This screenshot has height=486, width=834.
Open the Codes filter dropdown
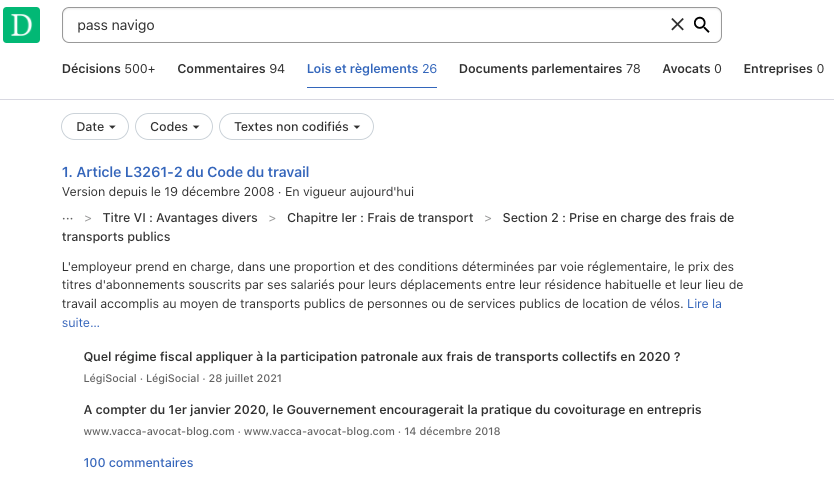pyautogui.click(x=174, y=127)
